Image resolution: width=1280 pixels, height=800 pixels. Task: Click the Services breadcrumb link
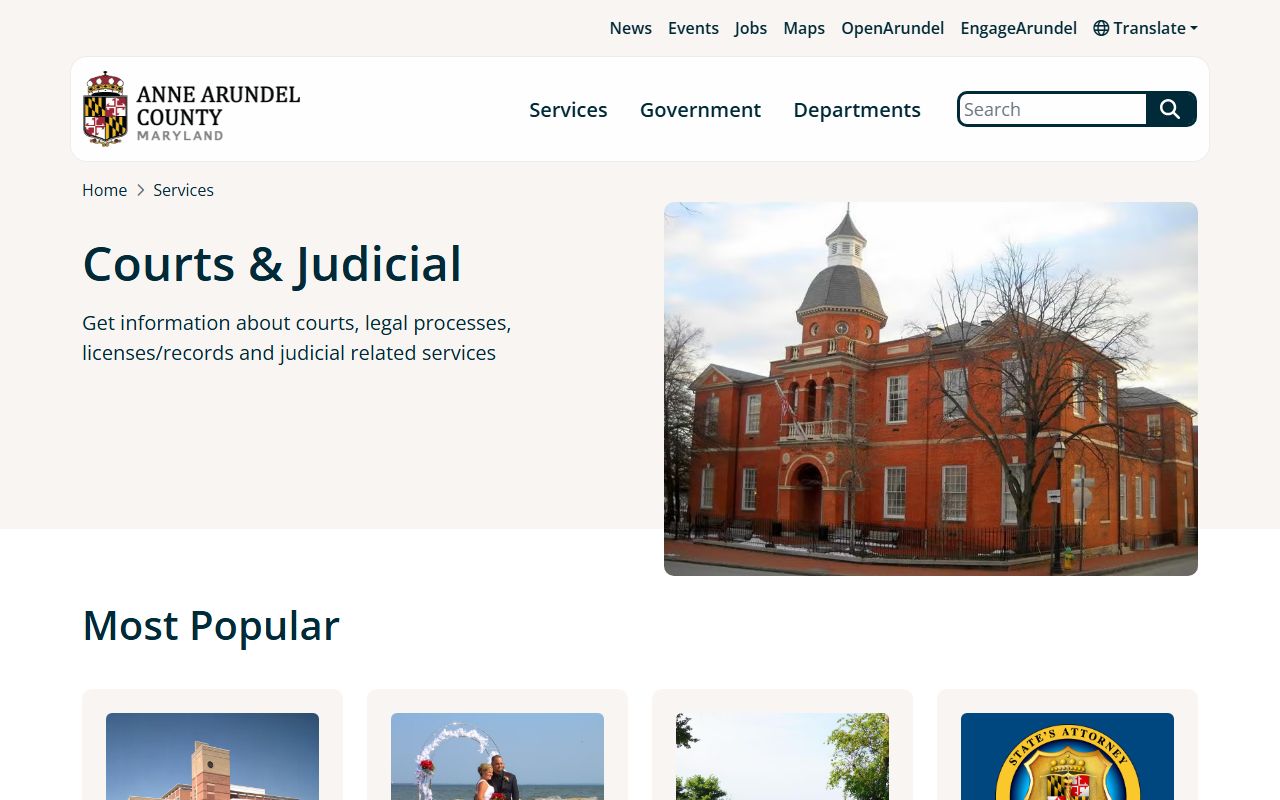pos(183,190)
